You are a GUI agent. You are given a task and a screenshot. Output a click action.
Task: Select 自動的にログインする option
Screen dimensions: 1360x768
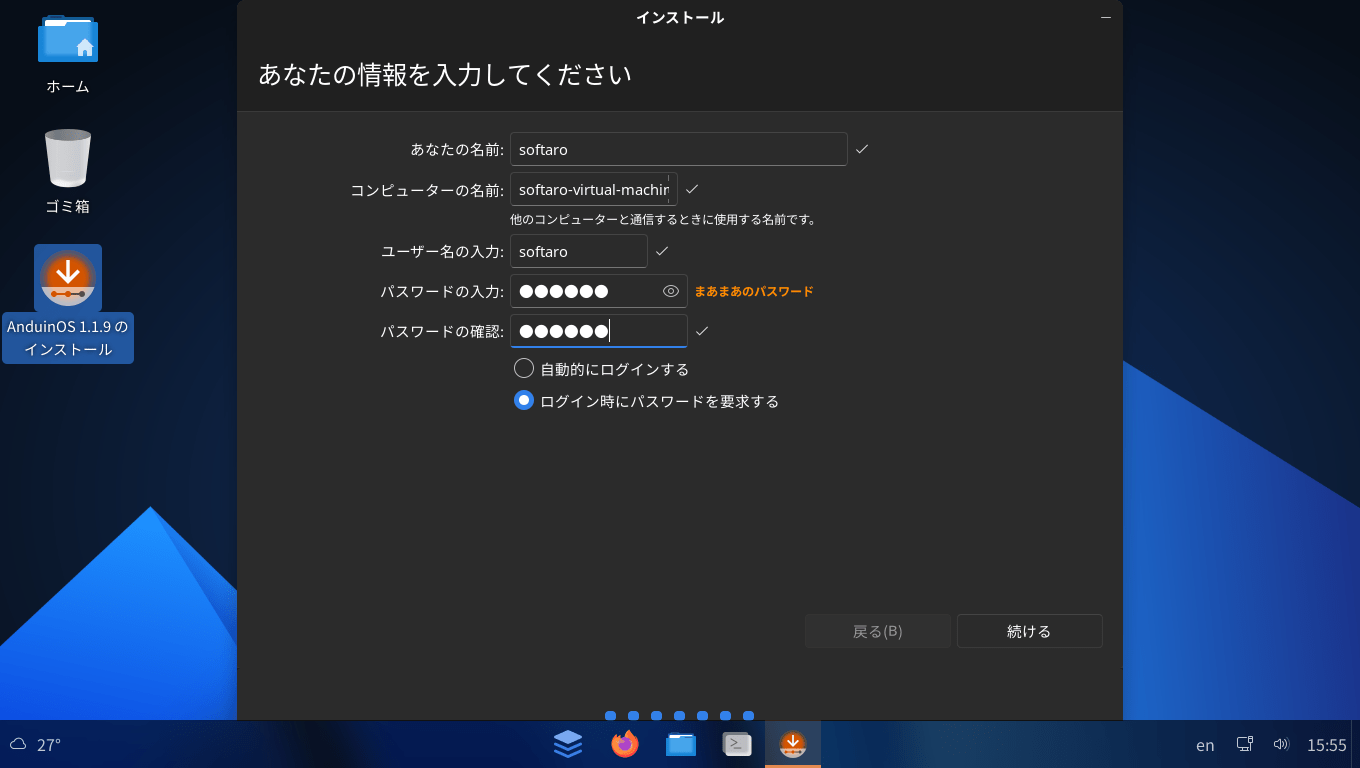pyautogui.click(x=524, y=369)
